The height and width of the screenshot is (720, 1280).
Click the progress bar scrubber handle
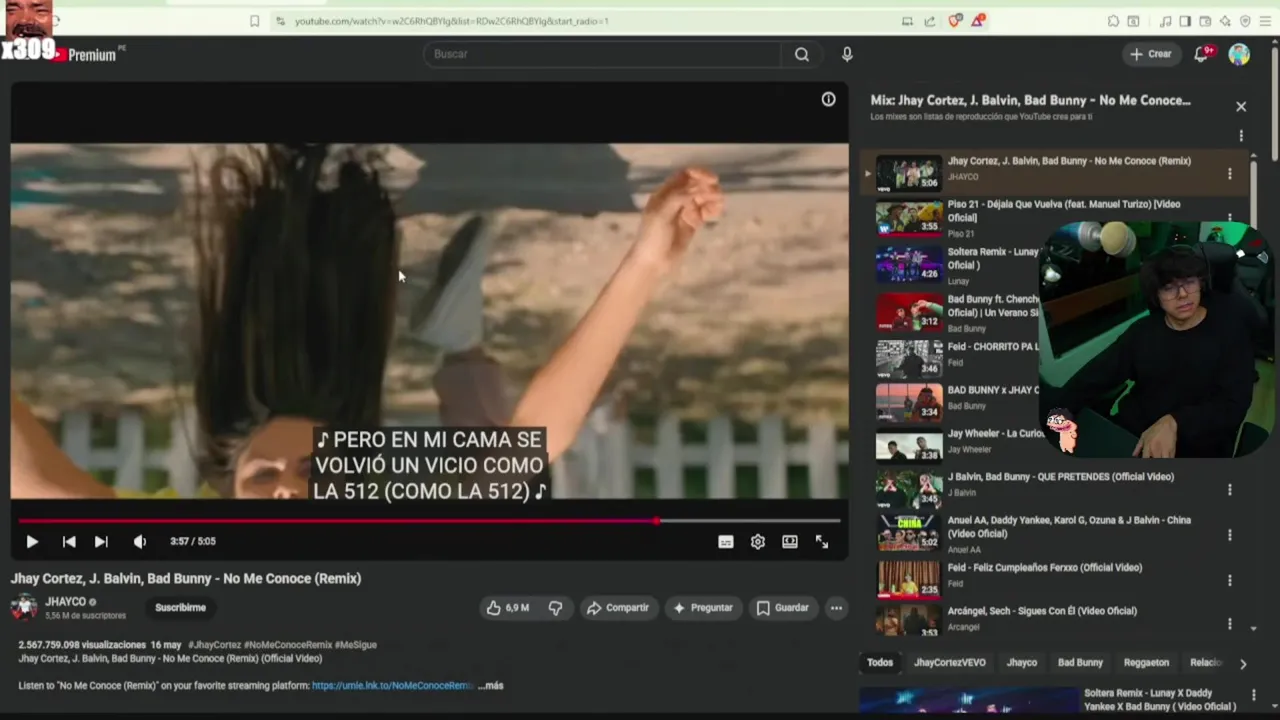pyautogui.click(x=657, y=521)
